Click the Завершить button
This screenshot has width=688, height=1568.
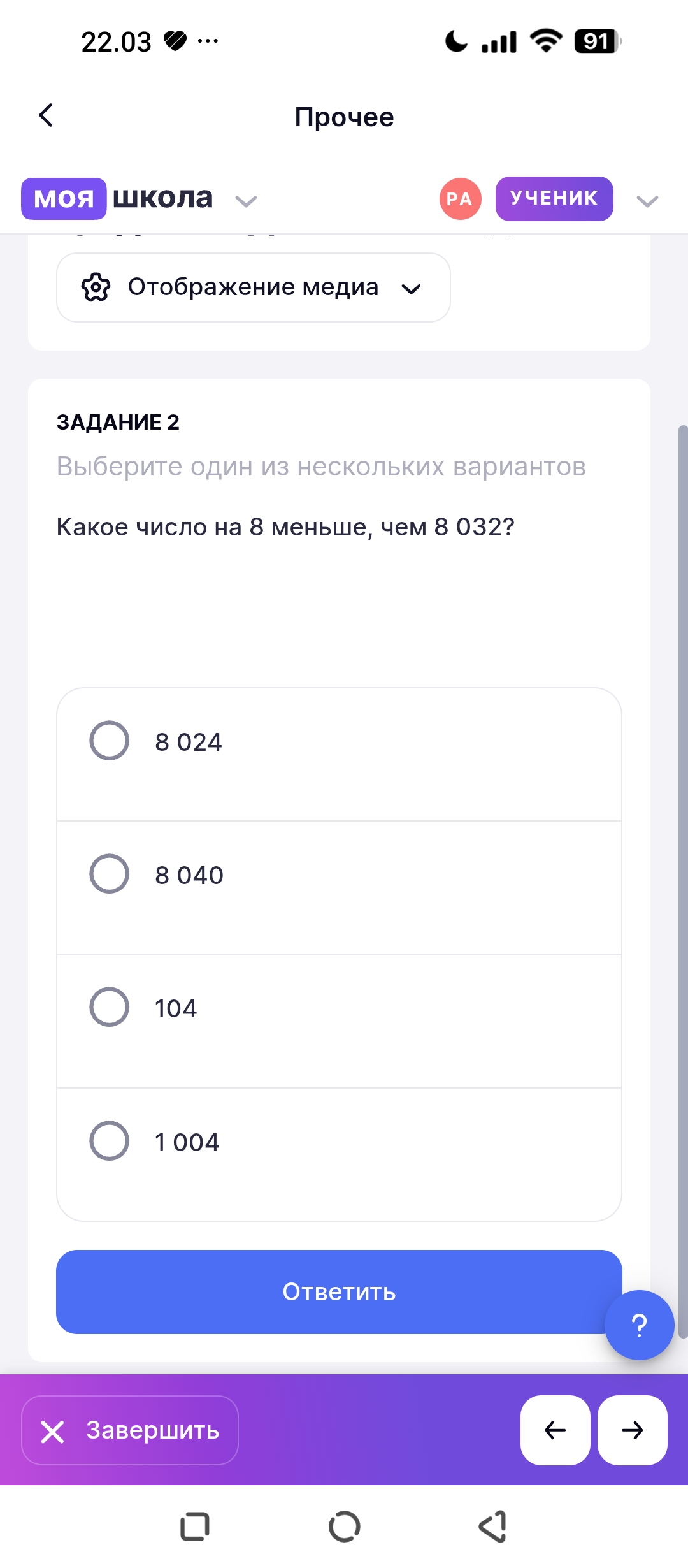coord(130,1430)
